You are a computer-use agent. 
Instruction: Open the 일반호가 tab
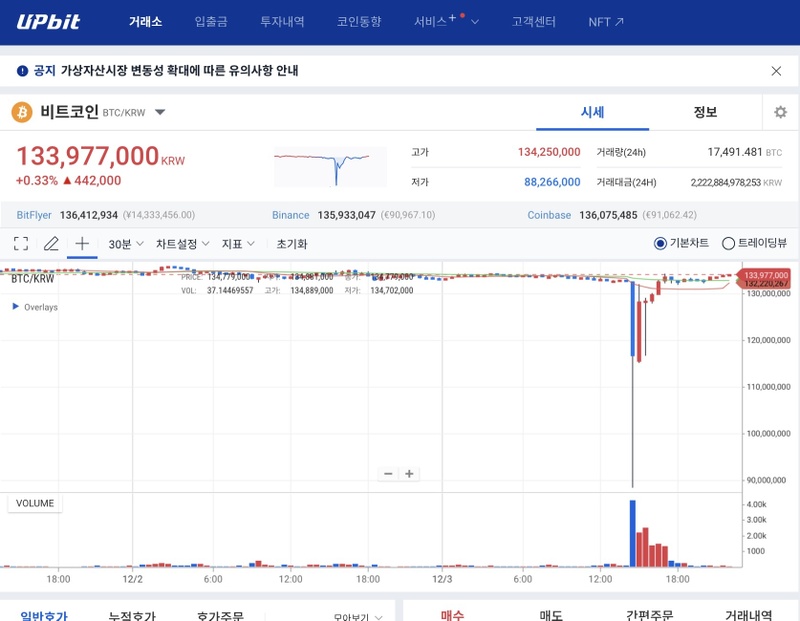tap(44, 616)
